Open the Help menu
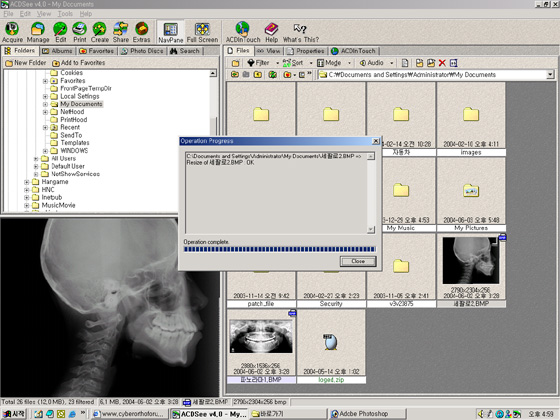Image resolution: width=560 pixels, height=420 pixels. coord(86,14)
